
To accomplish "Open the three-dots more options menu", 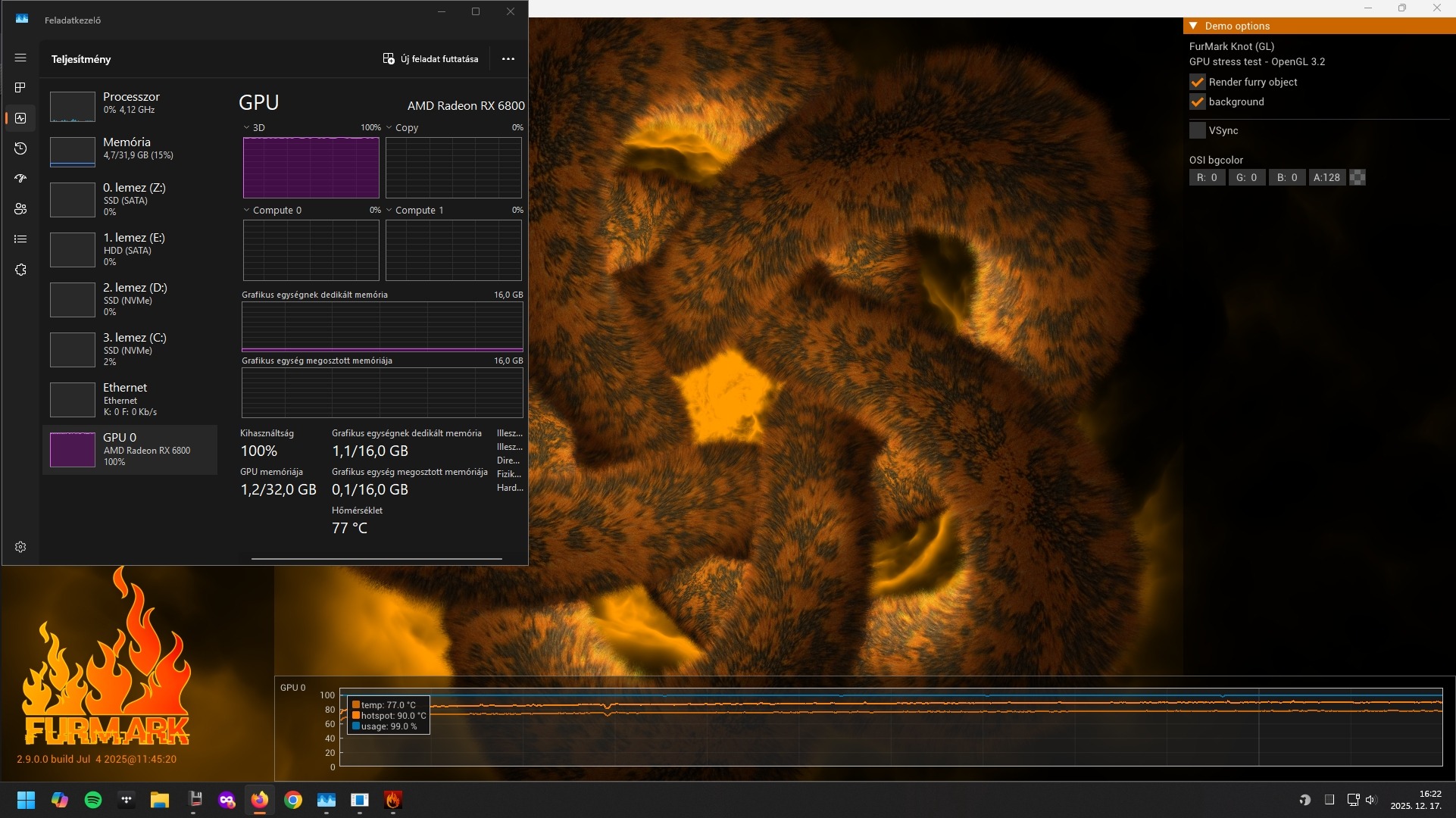I will click(508, 58).
